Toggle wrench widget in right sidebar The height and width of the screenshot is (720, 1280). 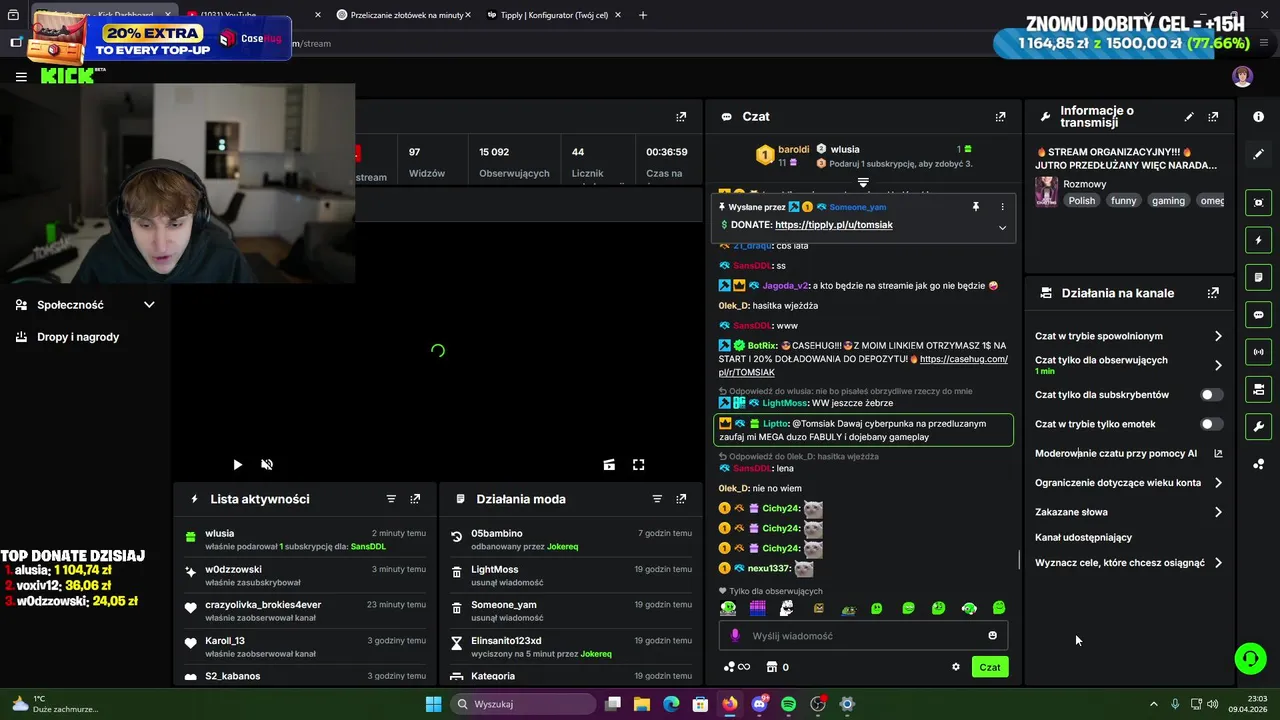click(x=1259, y=427)
